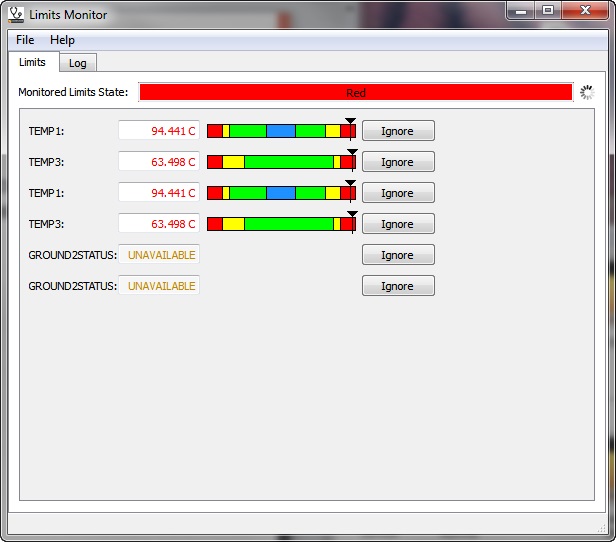Image resolution: width=616 pixels, height=542 pixels.
Task: Ignore the second TEMP1 limit
Action: [398, 193]
